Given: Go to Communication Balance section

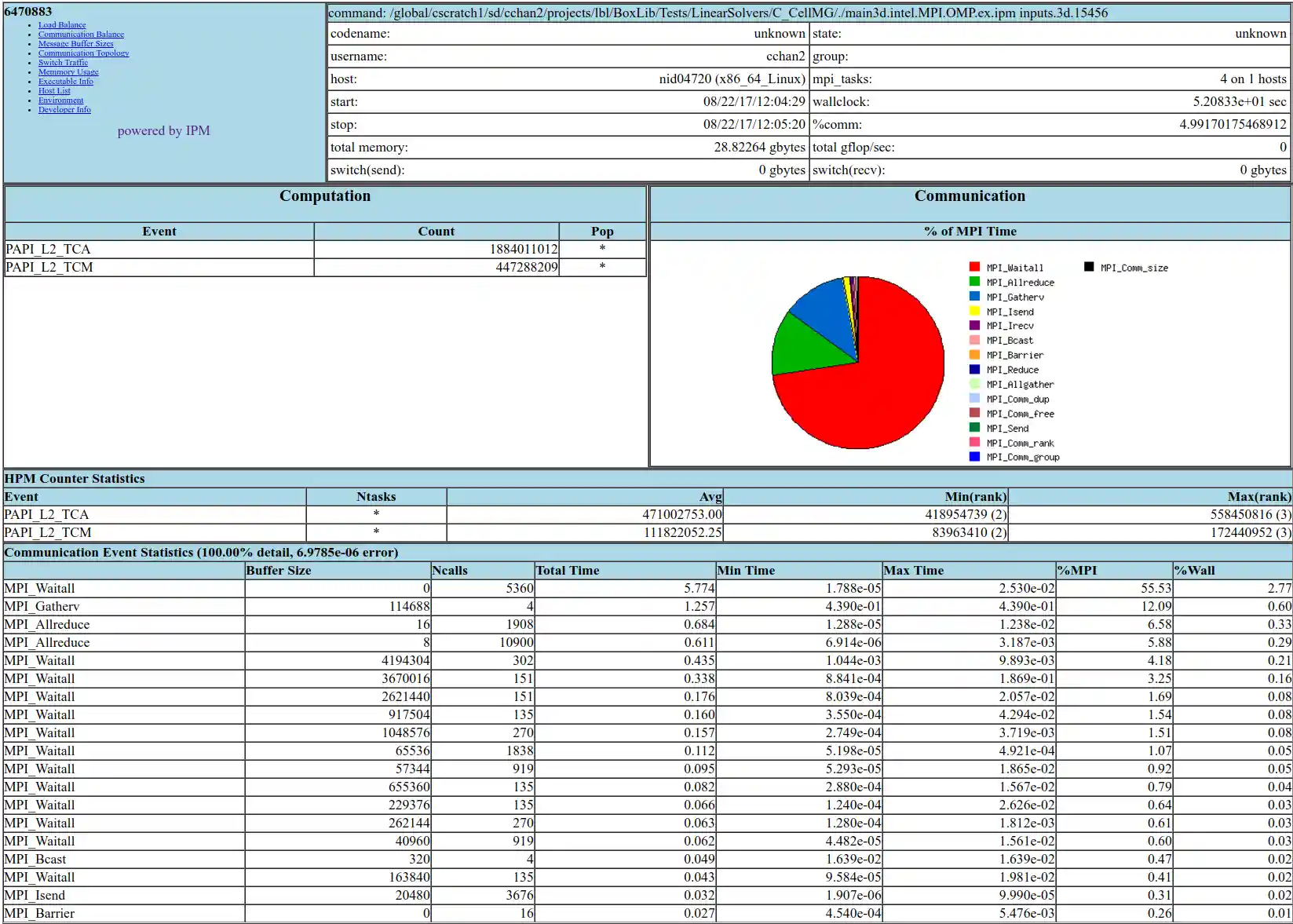Looking at the screenshot, I should [81, 35].
